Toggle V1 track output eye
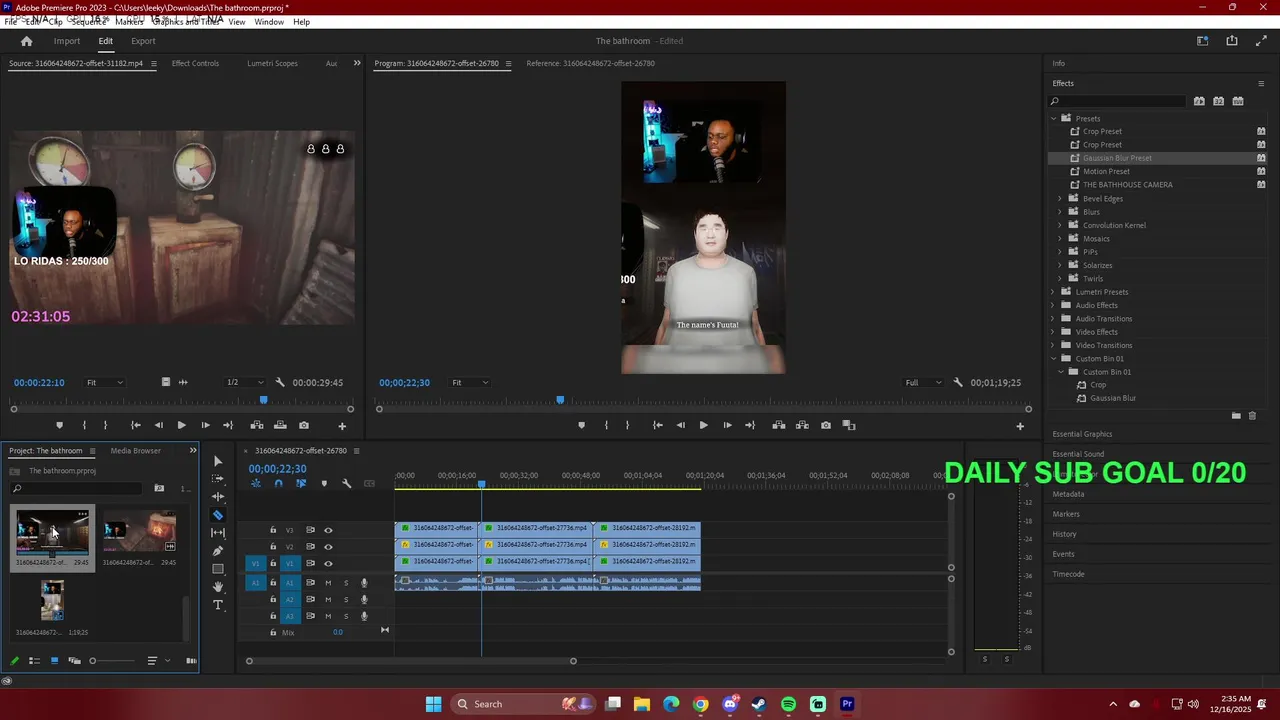The image size is (1280, 720). click(328, 564)
